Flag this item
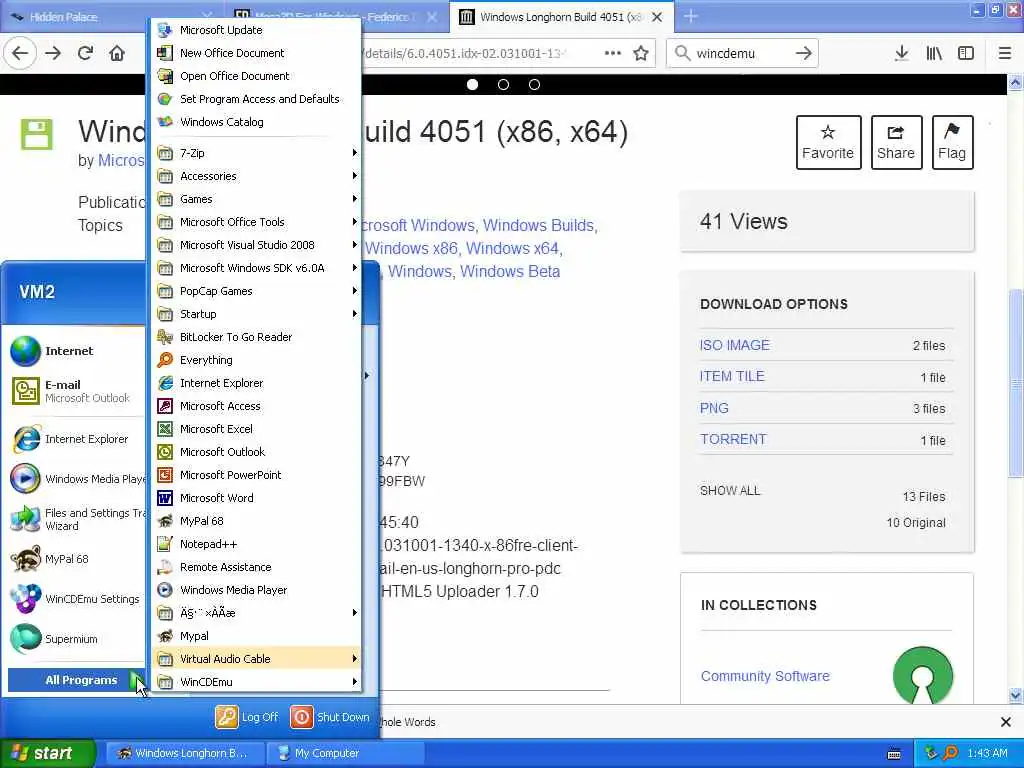The image size is (1024, 768). [x=952, y=142]
